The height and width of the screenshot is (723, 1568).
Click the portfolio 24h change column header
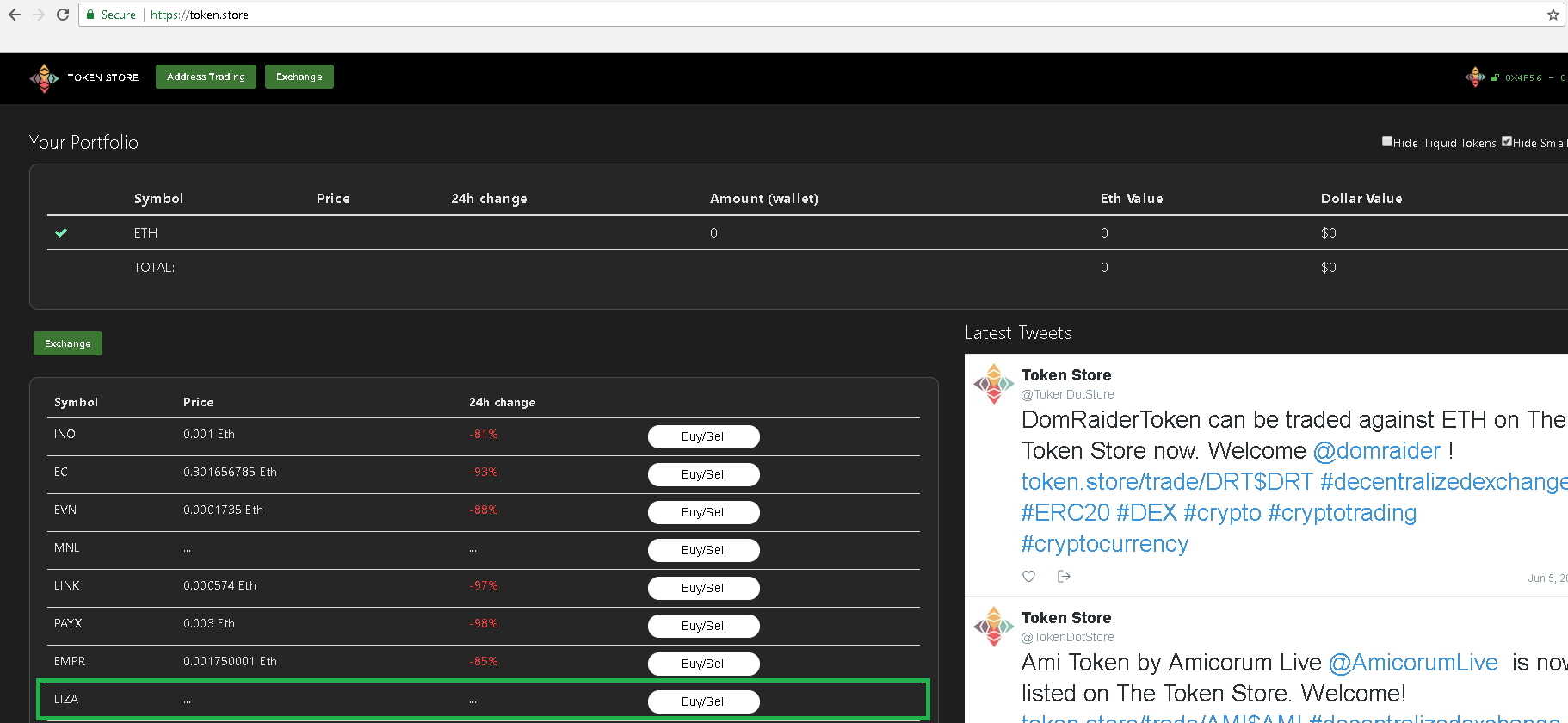click(x=489, y=198)
